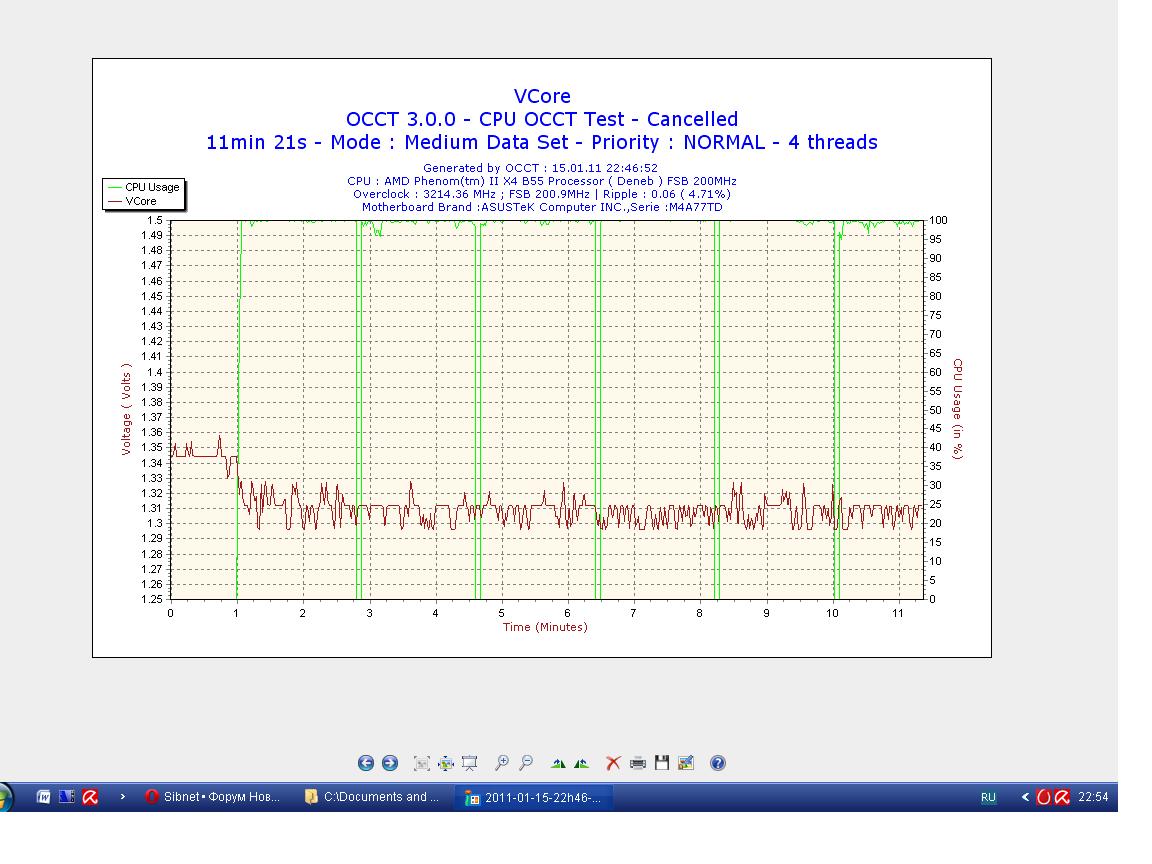The height and width of the screenshot is (864, 1152).
Task: Open Avira from the quick launch bar
Action: coord(90,797)
